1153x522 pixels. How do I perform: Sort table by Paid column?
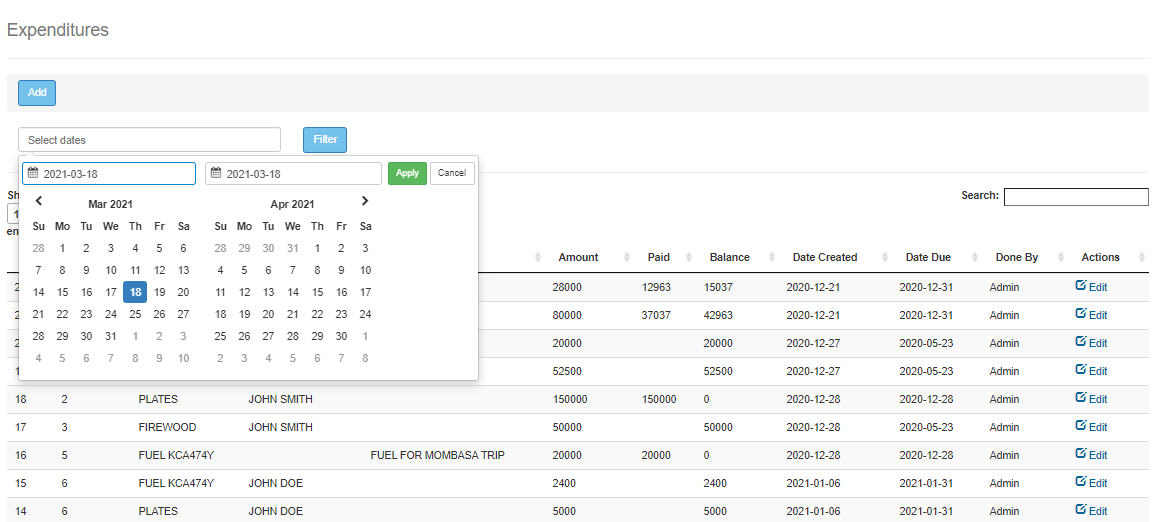658,258
